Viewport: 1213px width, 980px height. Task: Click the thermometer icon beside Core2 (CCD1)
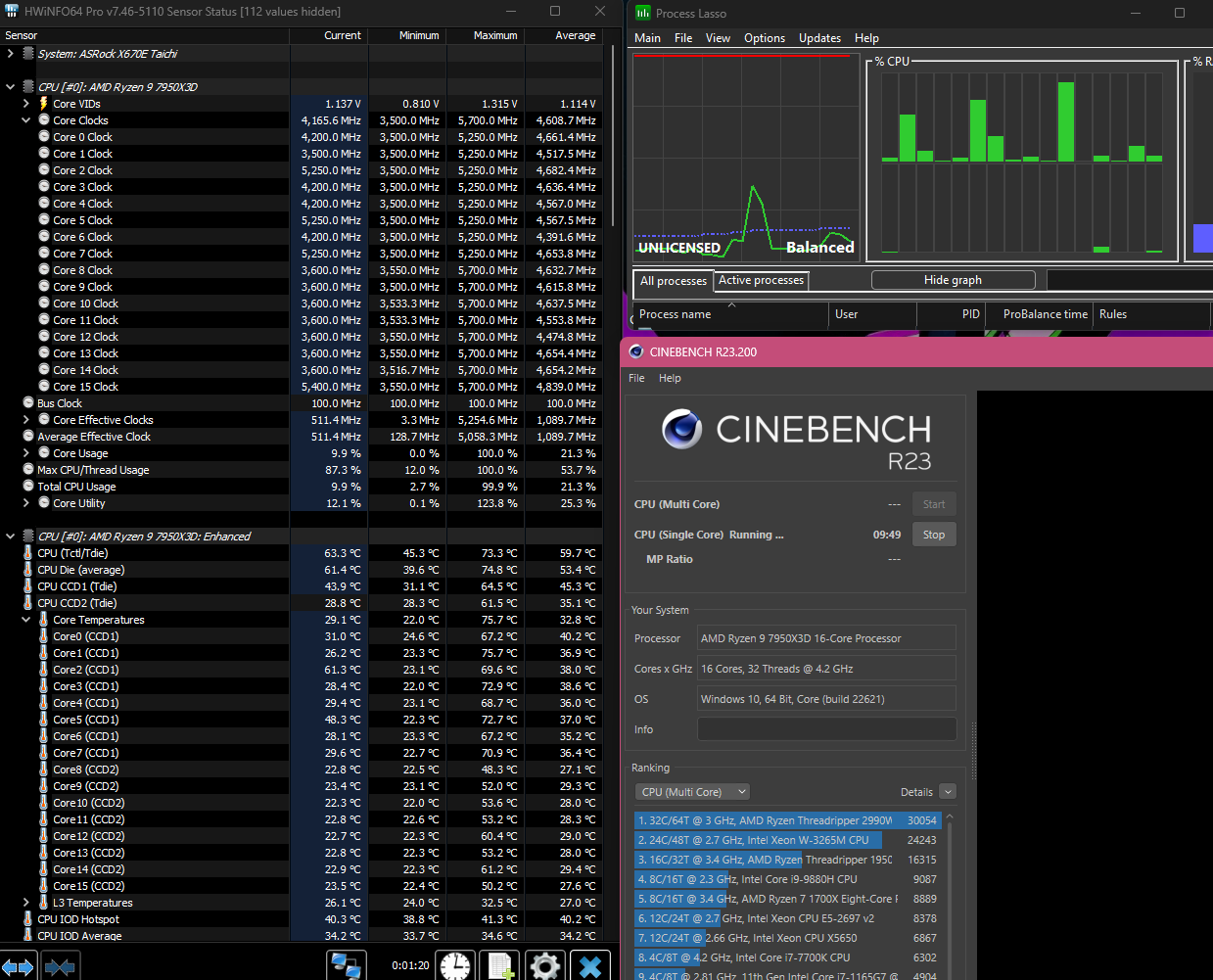44,669
